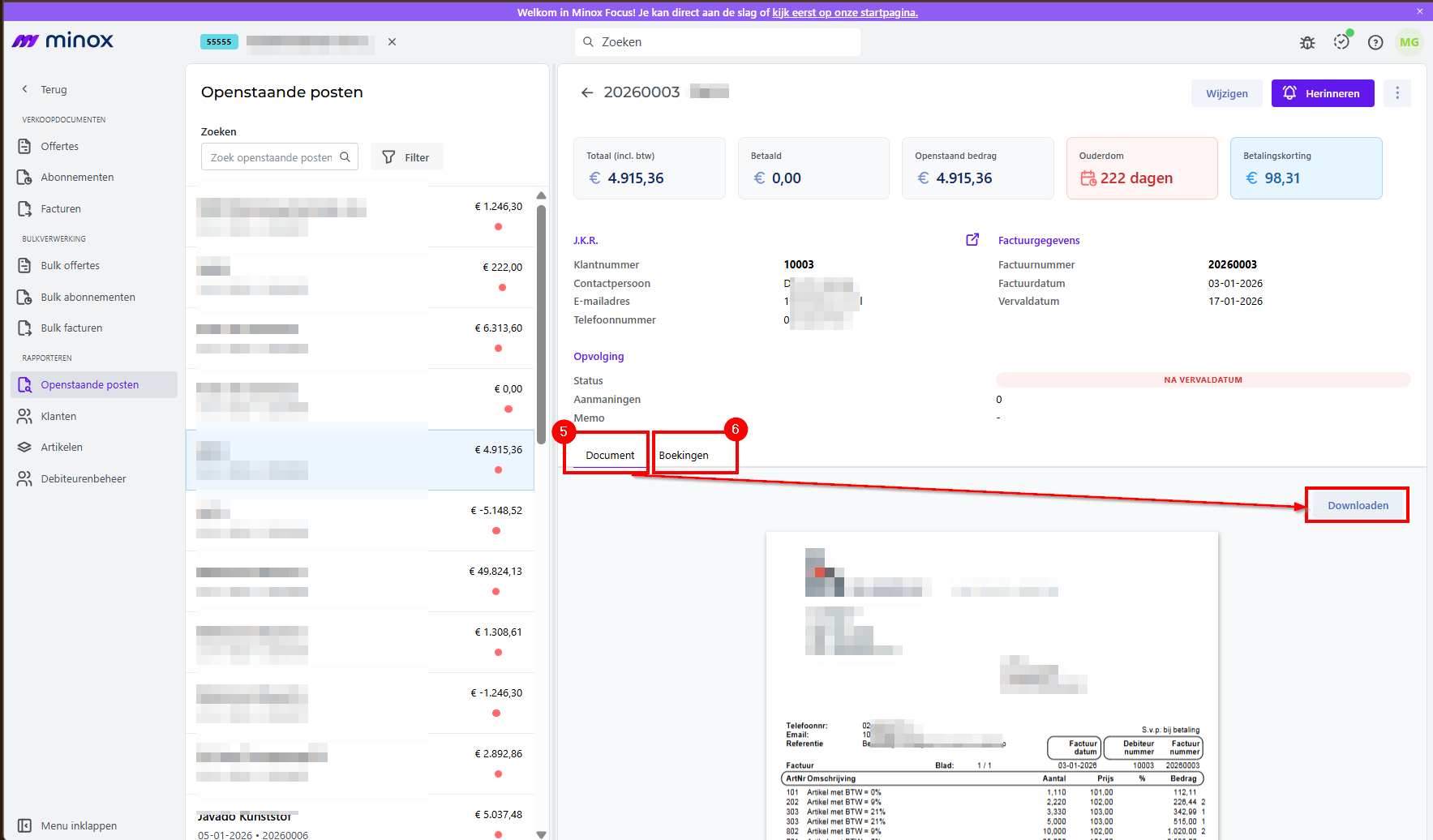Click back arrow beside 20260003
The height and width of the screenshot is (840, 1433).
[587, 92]
